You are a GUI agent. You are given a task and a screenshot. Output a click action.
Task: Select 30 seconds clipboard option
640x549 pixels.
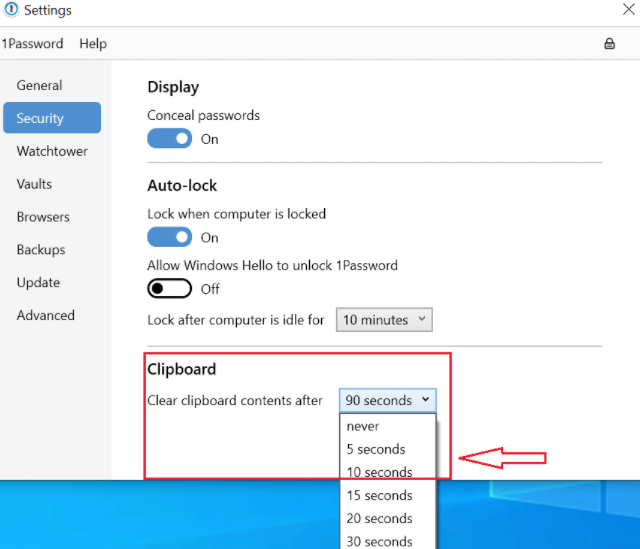click(379, 541)
